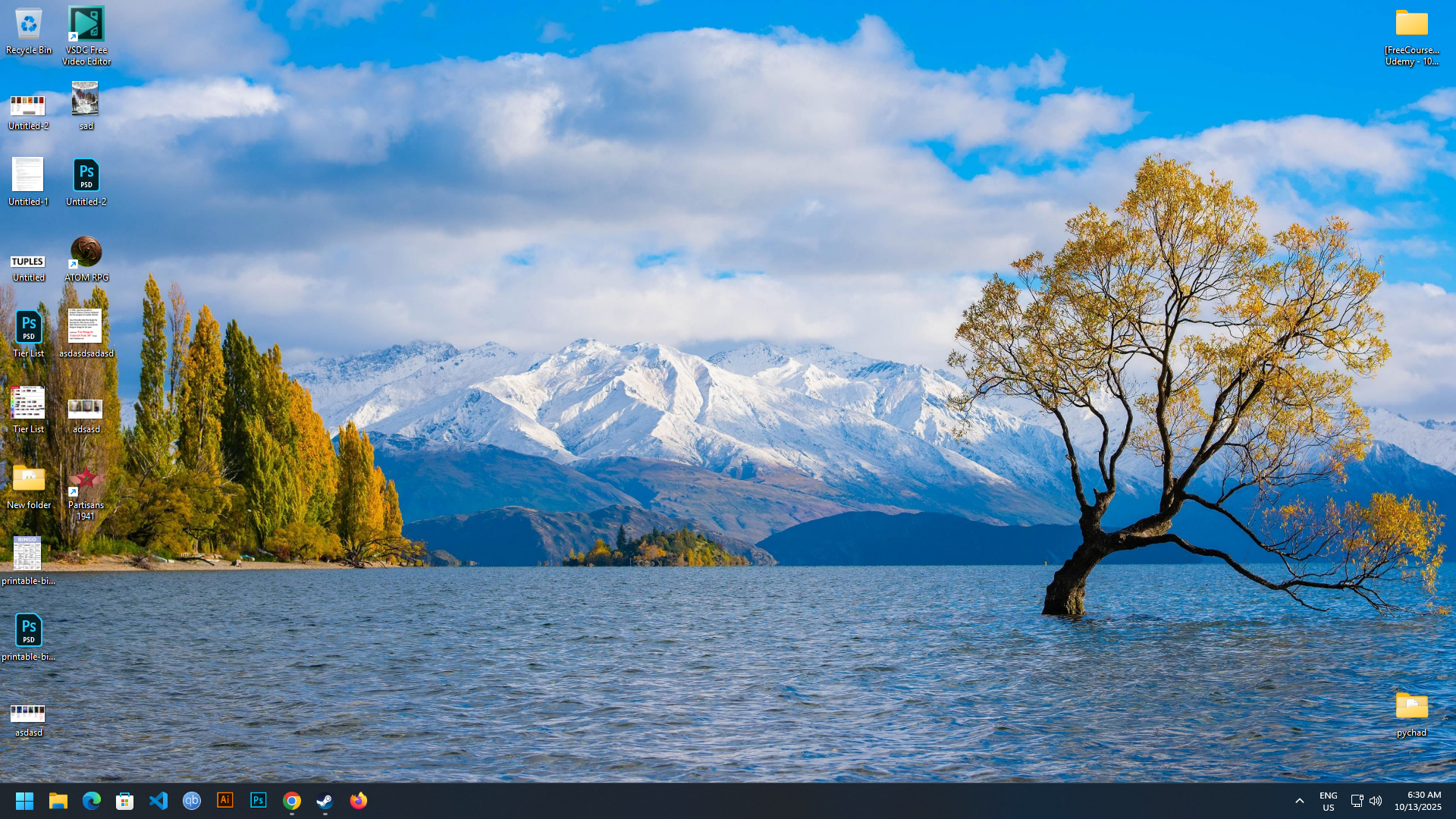Open qBittorrent from the taskbar
The image size is (1456, 819).
pyautogui.click(x=192, y=800)
